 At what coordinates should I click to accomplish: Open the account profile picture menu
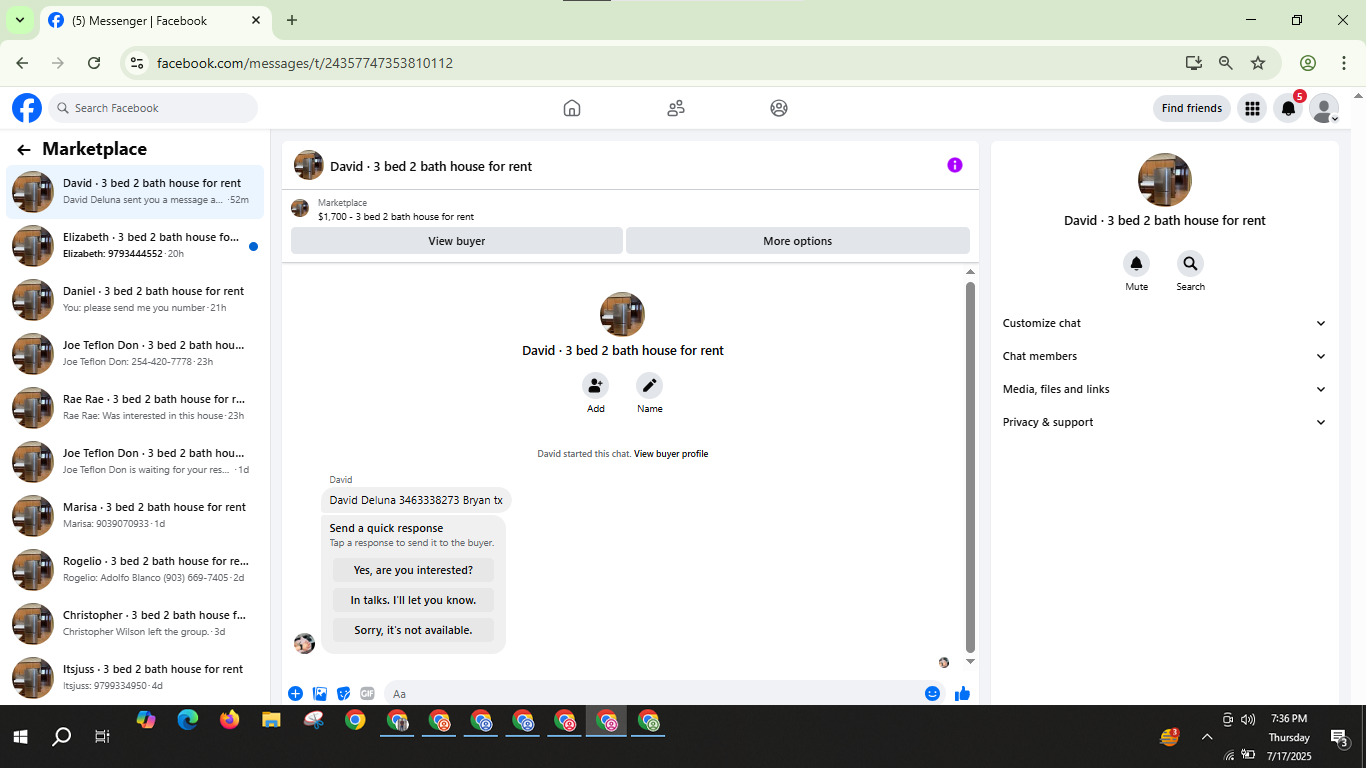1324,108
